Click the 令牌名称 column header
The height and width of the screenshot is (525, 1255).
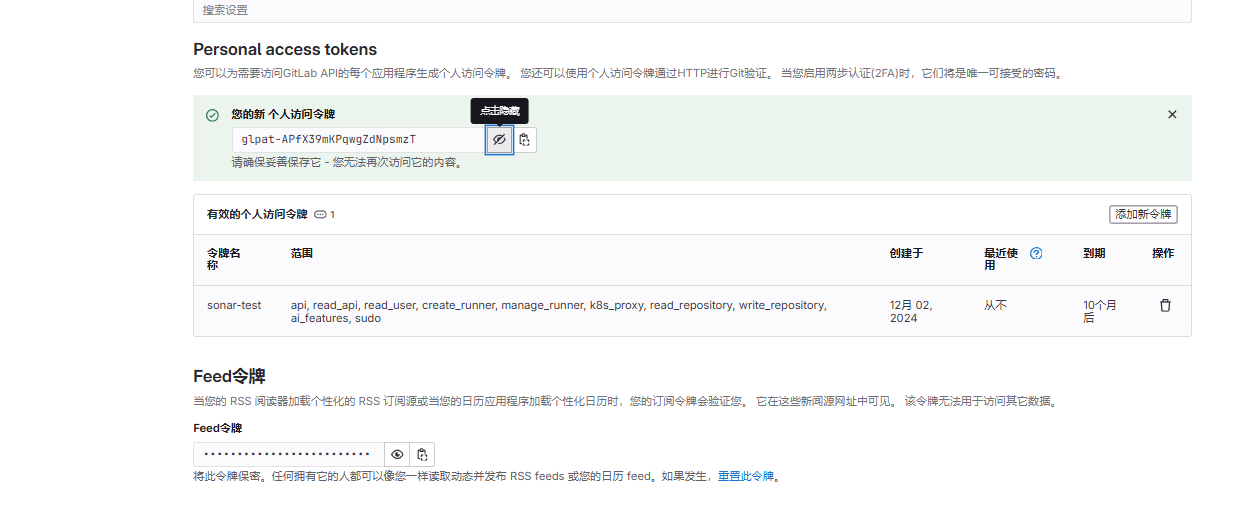point(224,259)
